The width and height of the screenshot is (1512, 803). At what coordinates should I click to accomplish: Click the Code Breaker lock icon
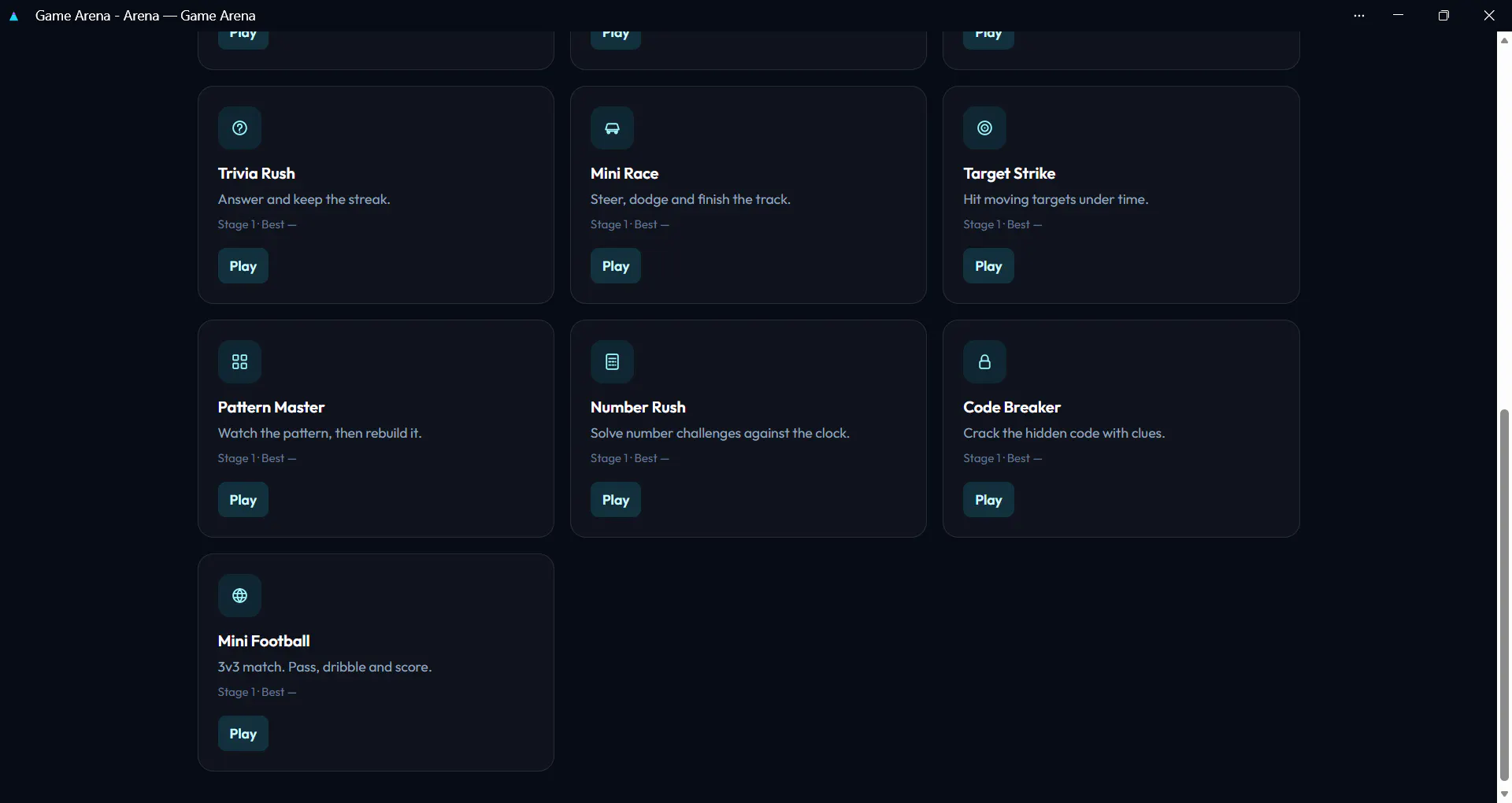(984, 361)
